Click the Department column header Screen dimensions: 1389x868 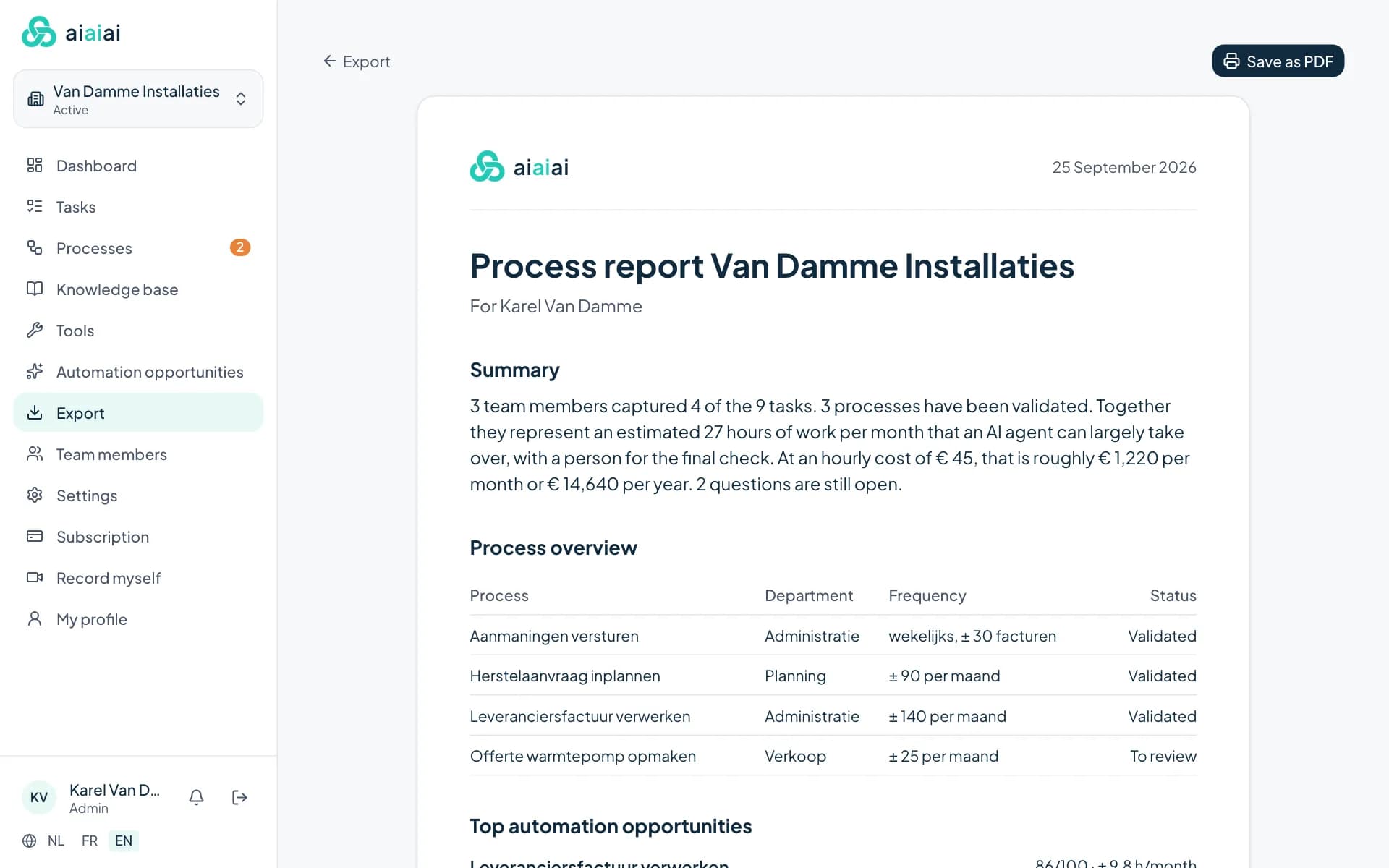(809, 595)
